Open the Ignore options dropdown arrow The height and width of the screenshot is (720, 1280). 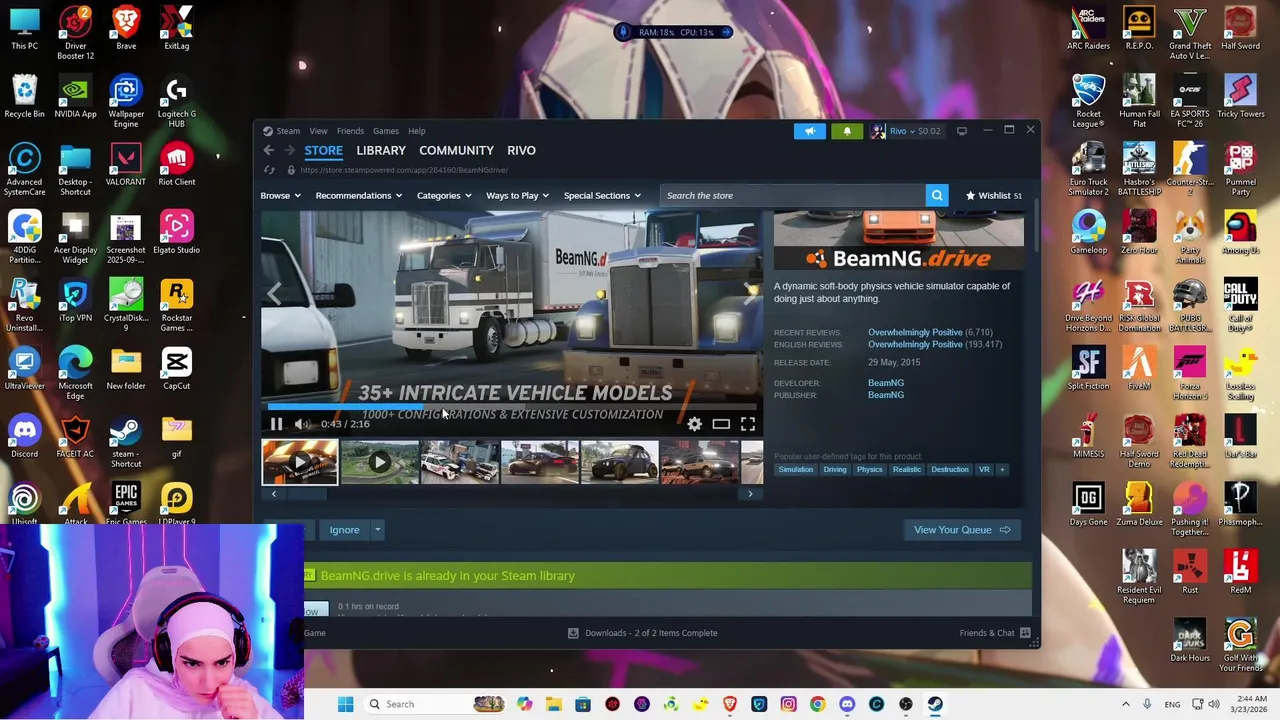pyautogui.click(x=377, y=530)
